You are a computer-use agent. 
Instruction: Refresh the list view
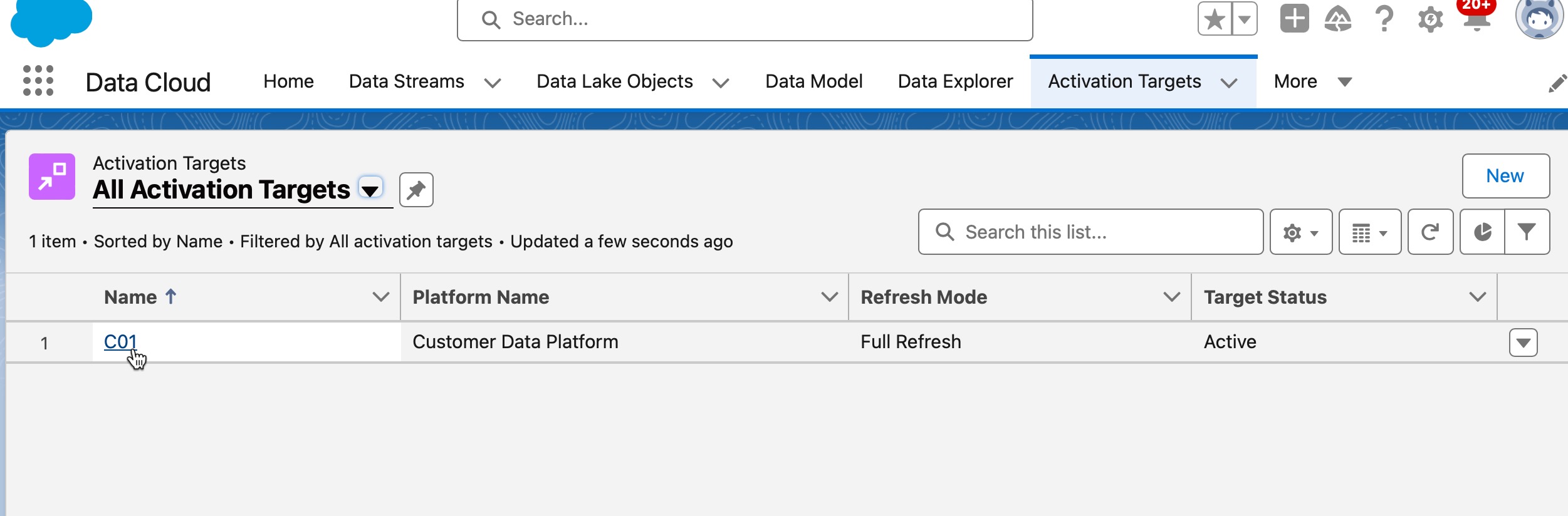coord(1430,232)
